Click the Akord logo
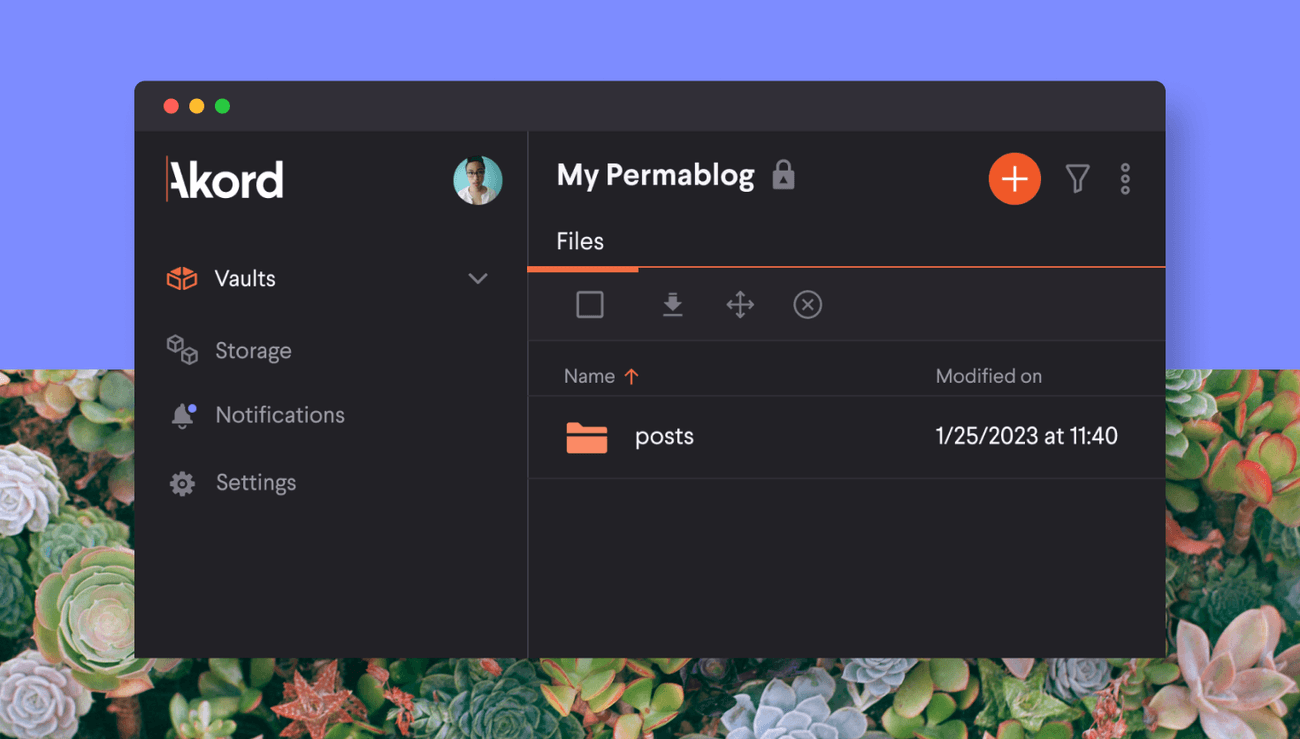Viewport: 1300px width, 739px height. point(225,180)
